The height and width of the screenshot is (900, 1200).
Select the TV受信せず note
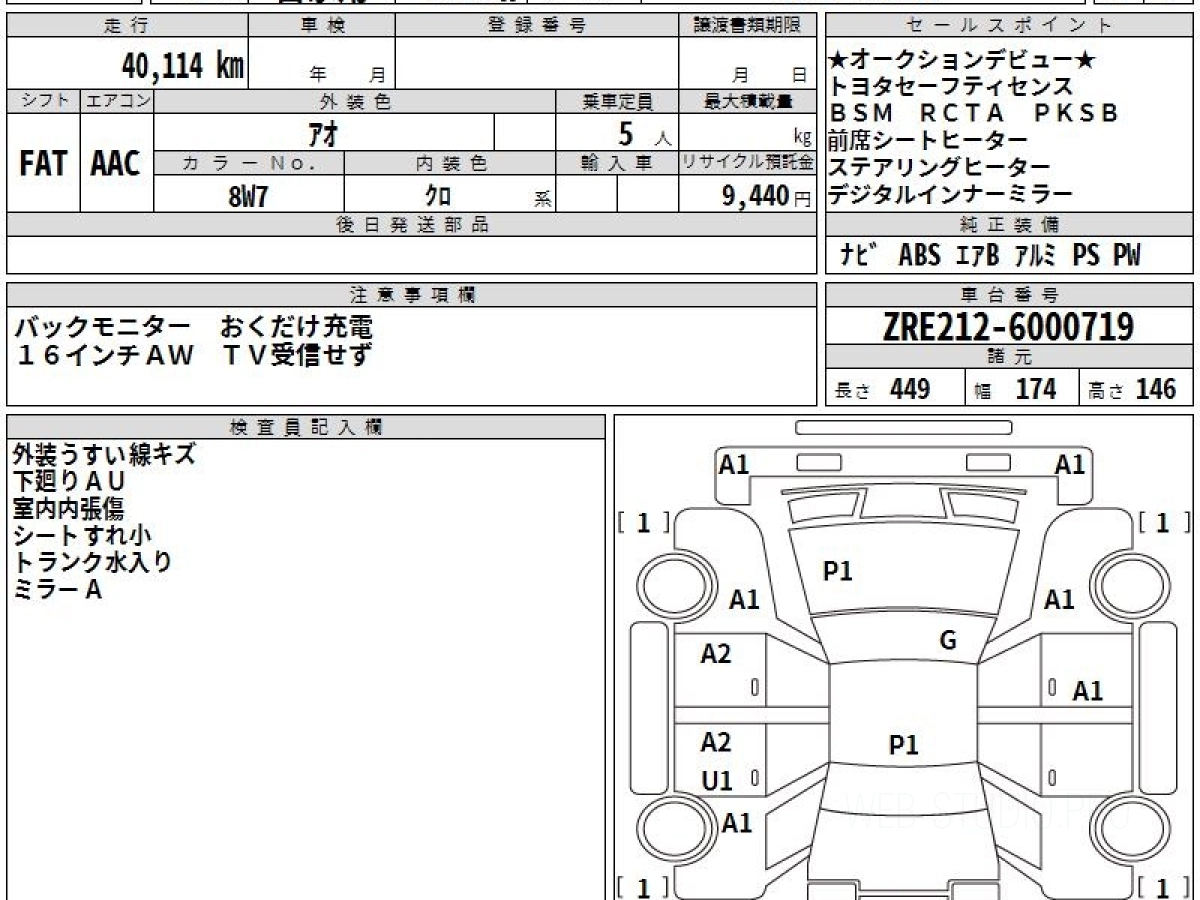point(297,354)
